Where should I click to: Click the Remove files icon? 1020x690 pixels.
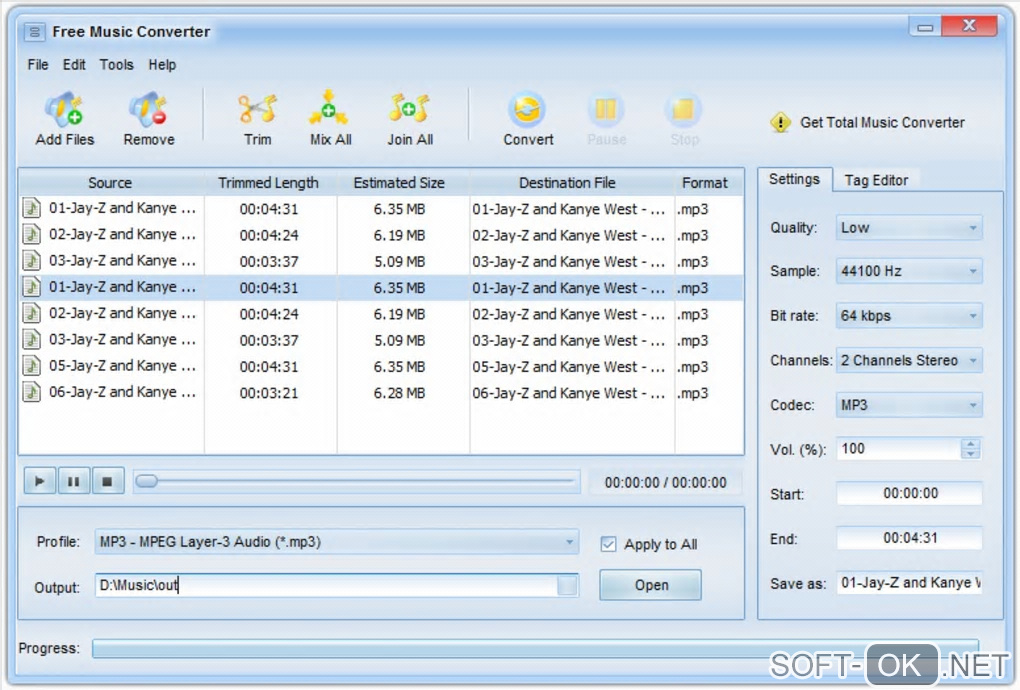pos(148,110)
